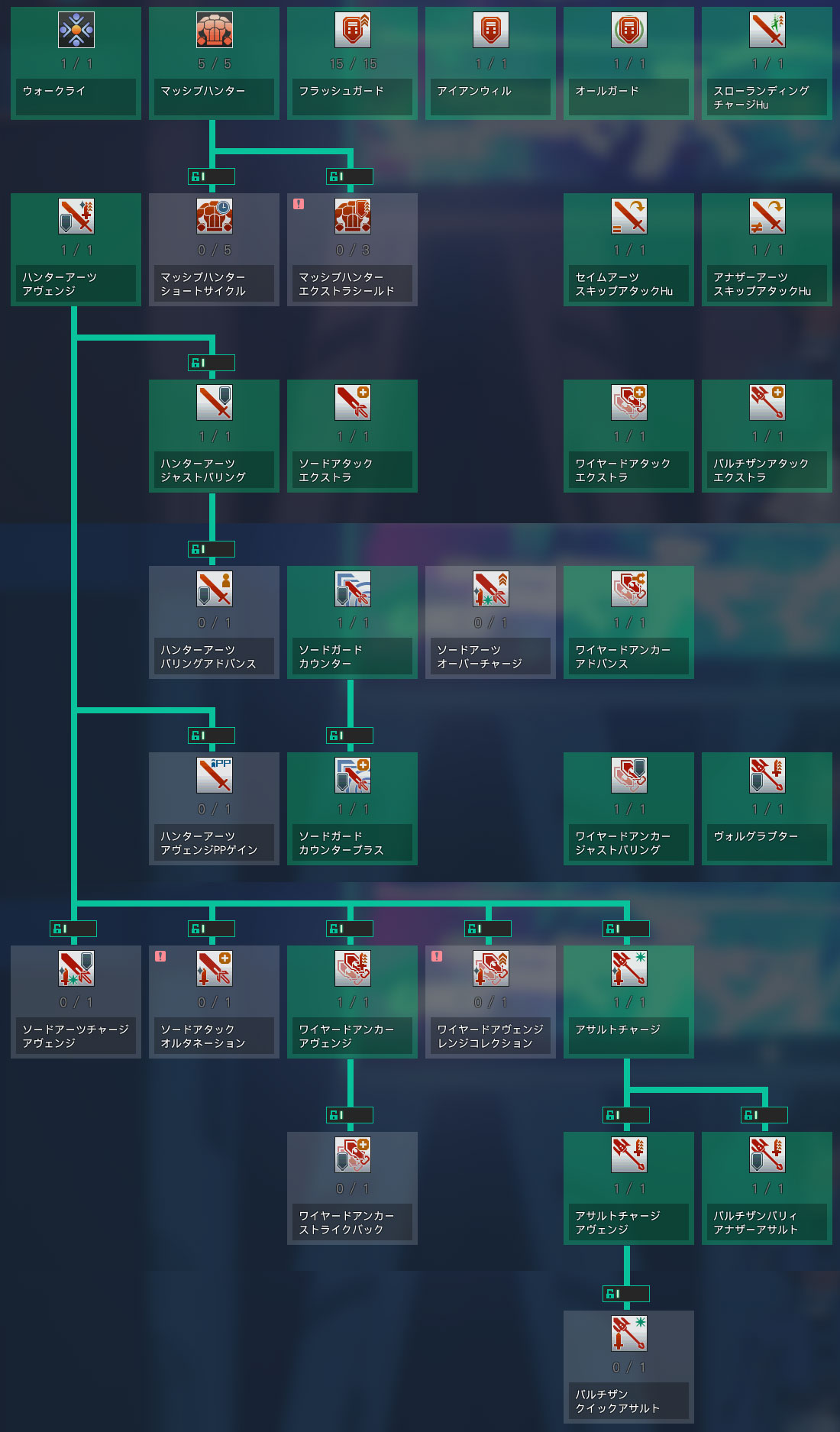Select the ワイヤードアタックエクストラ skill icon
Screen dimensions: 840x1432
coord(629,402)
